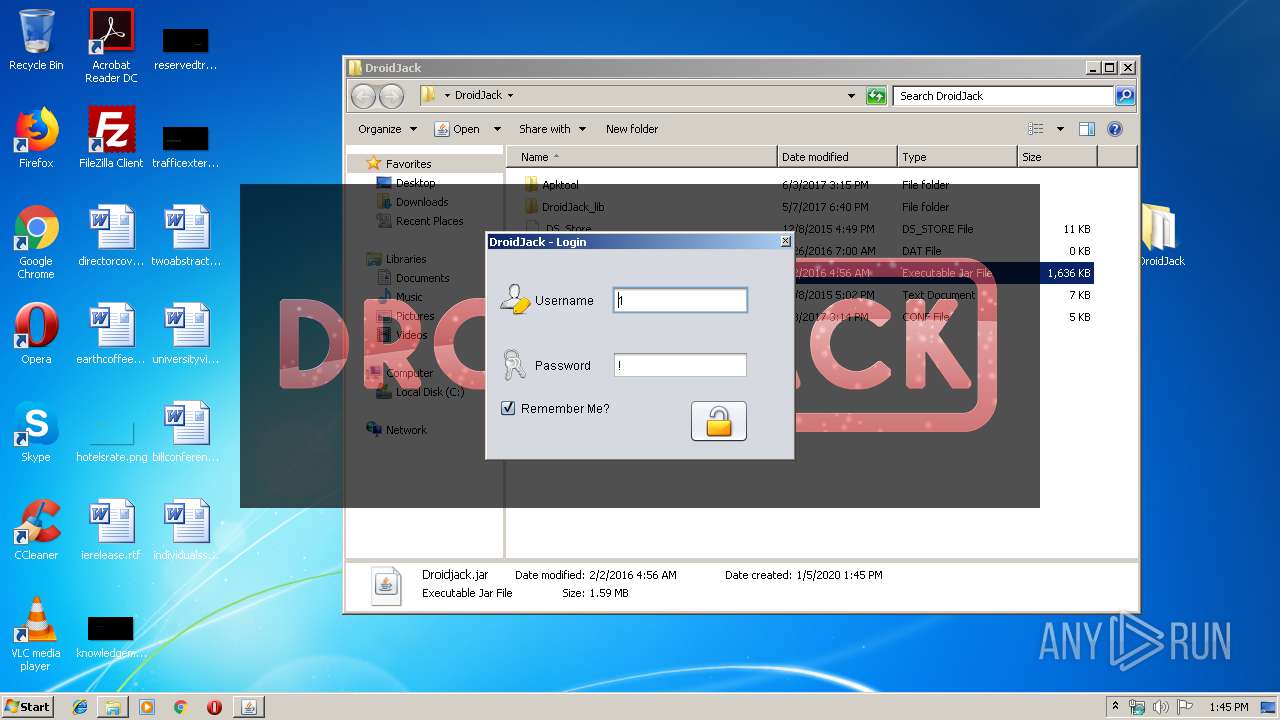Focus the Username input field
The width and height of the screenshot is (1280, 720).
680,300
